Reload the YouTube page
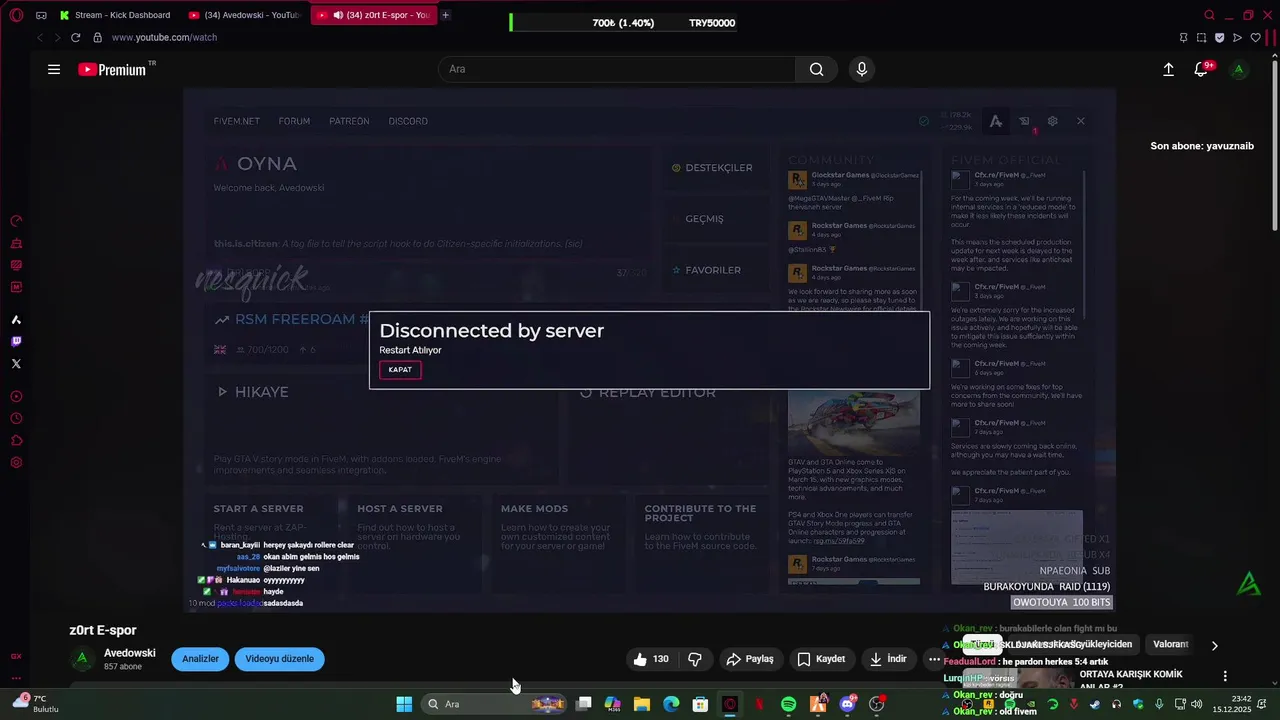The height and width of the screenshot is (720, 1280). tap(75, 37)
